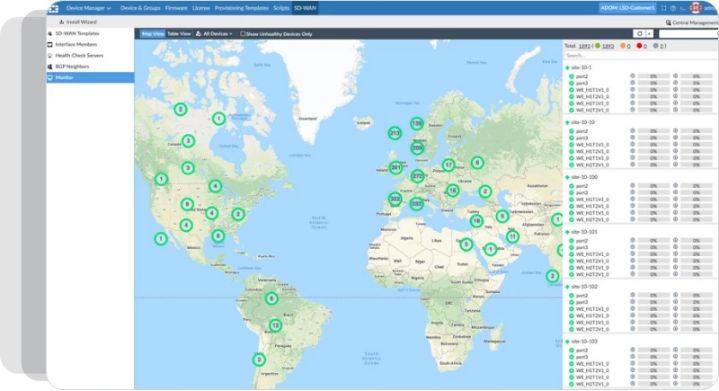Open SD-WAN Templates in the sidebar

77,33
